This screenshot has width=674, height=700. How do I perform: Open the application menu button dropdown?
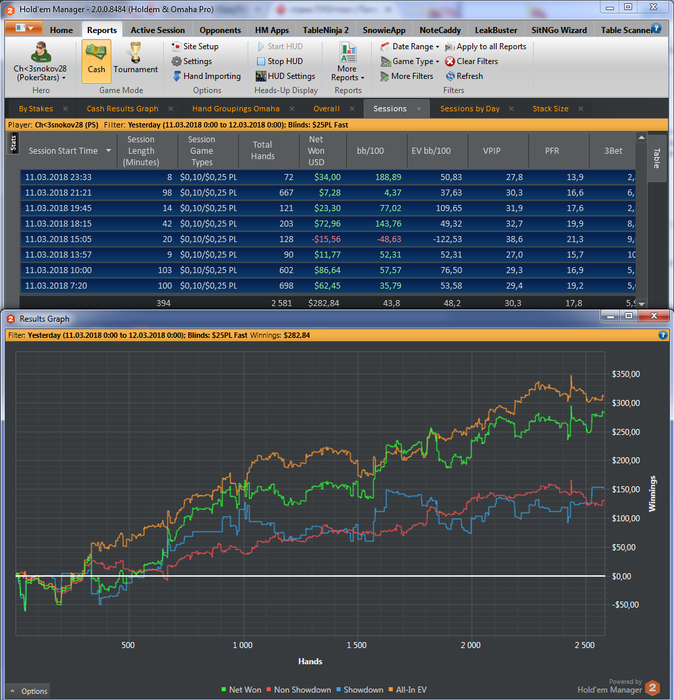(24, 28)
